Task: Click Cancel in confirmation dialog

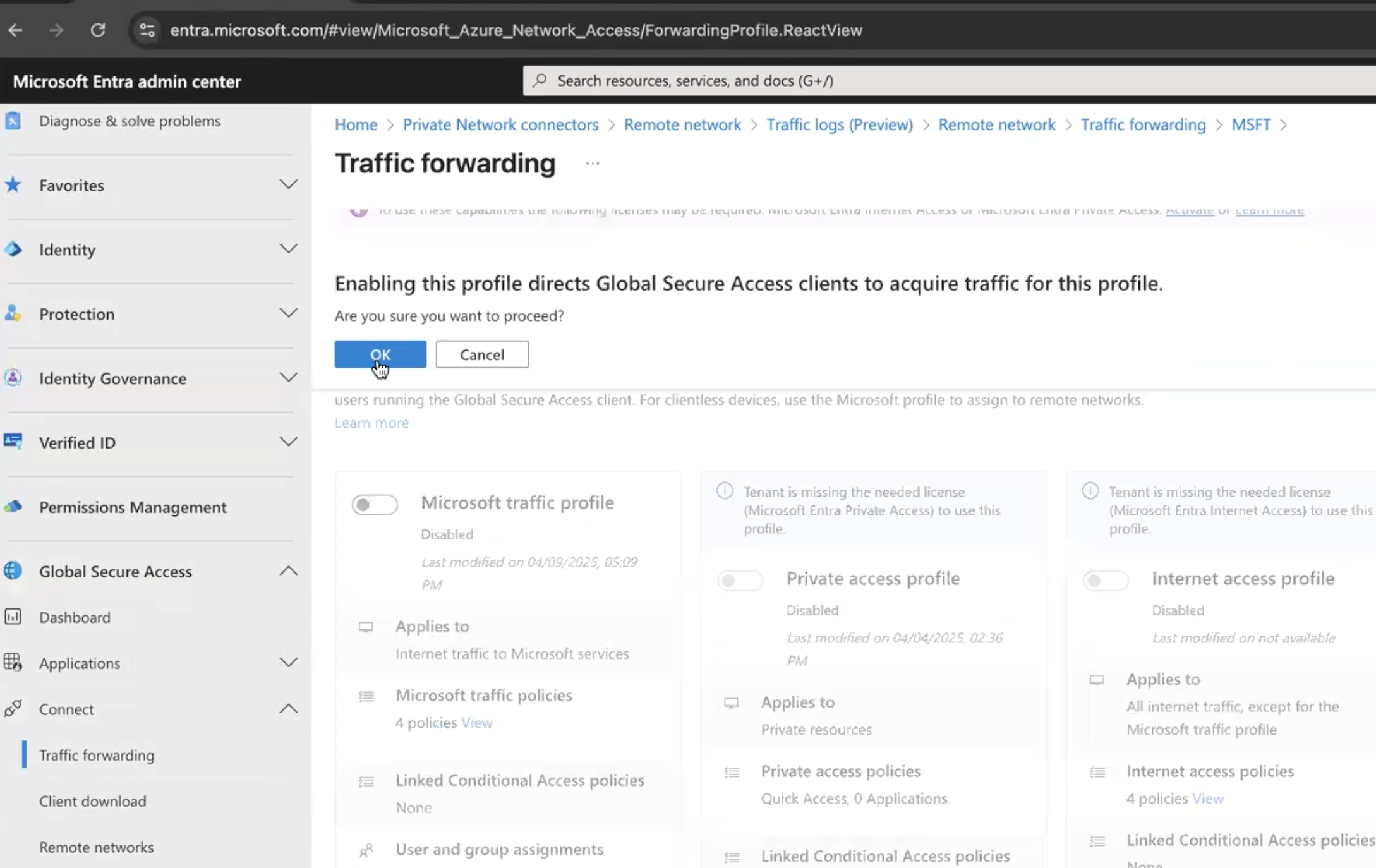Action: click(482, 354)
